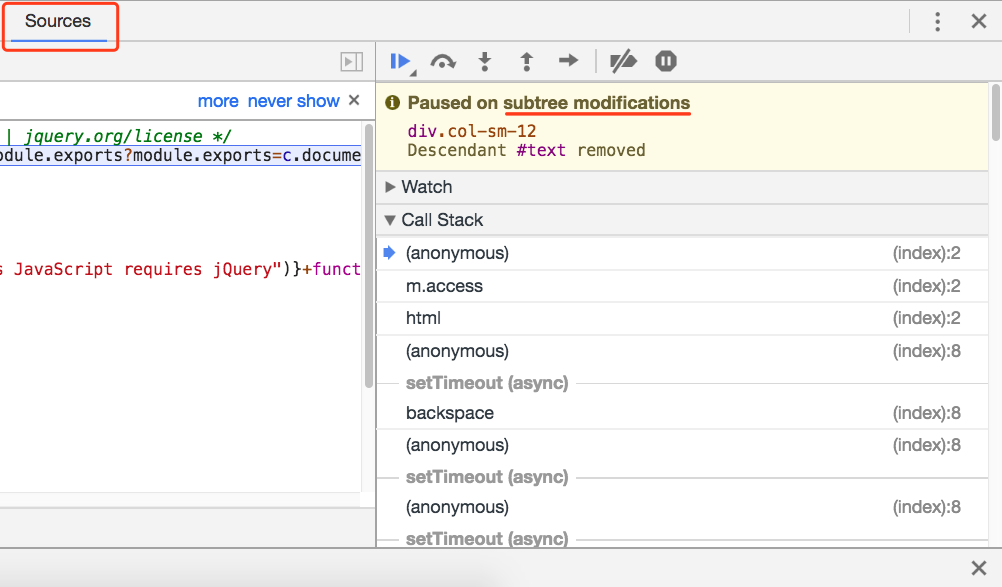
Task: Close the DevTools panel
Action: pos(979,22)
